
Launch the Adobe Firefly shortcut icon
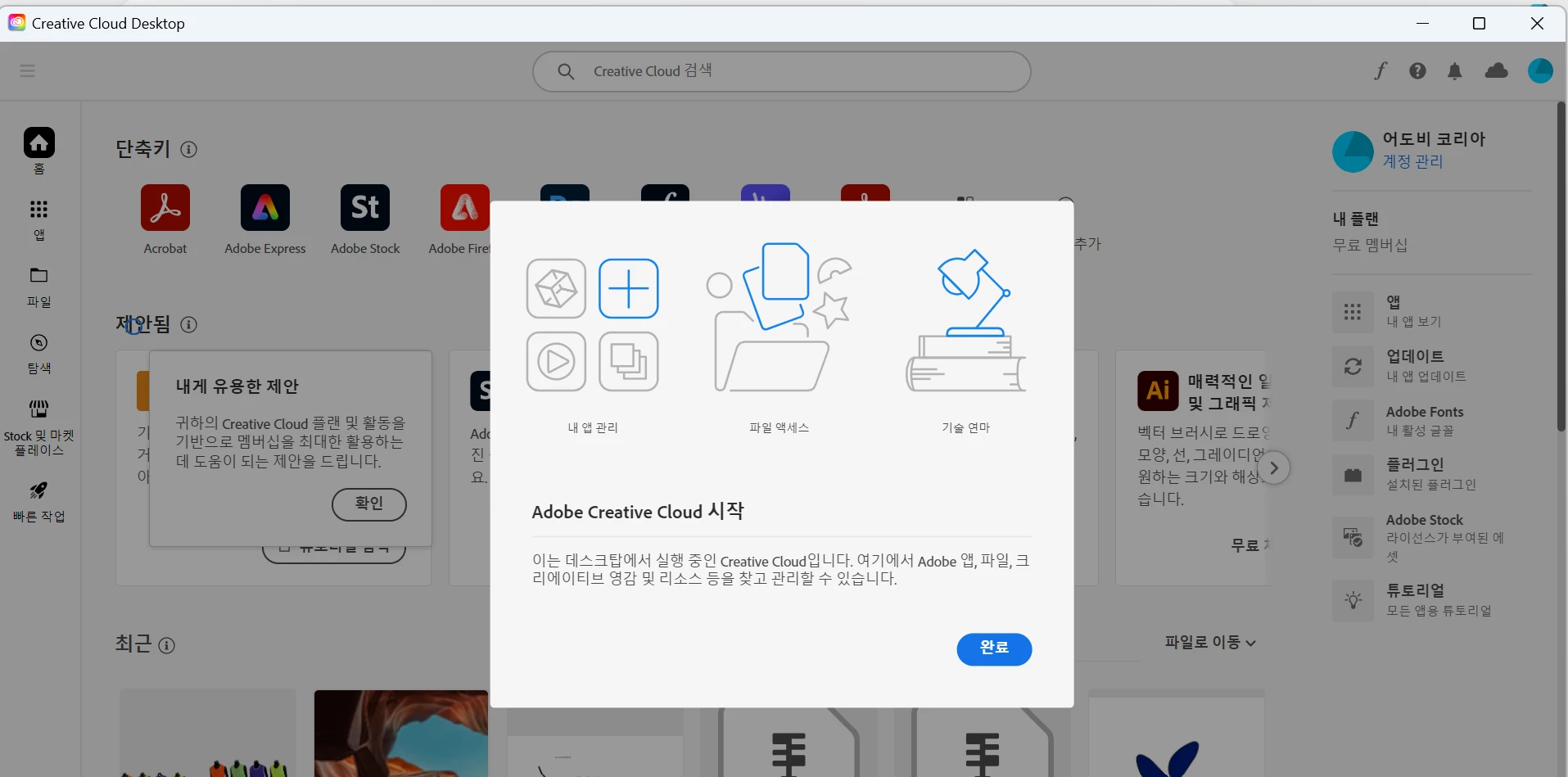point(465,208)
